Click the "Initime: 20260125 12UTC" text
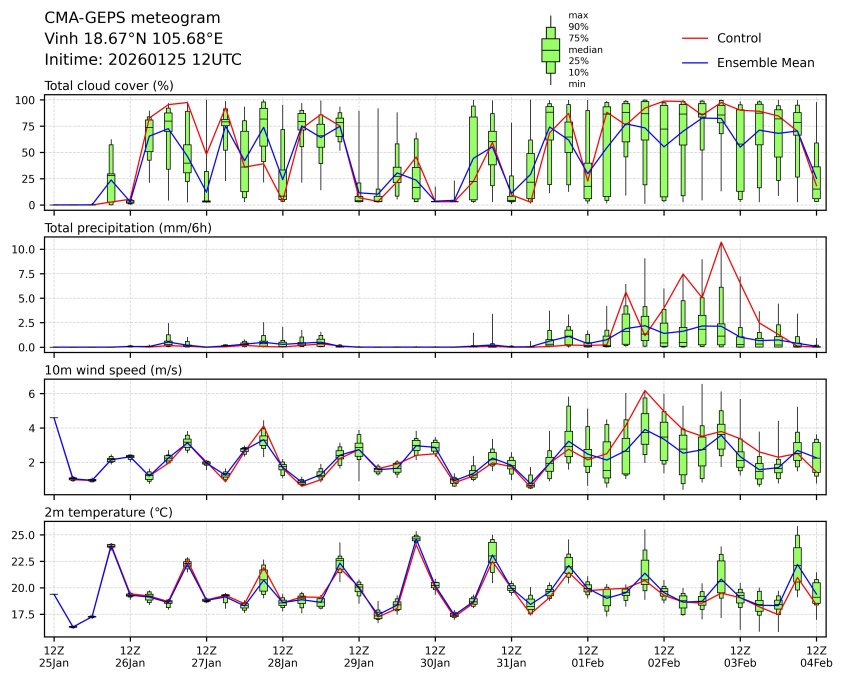 pos(143,60)
